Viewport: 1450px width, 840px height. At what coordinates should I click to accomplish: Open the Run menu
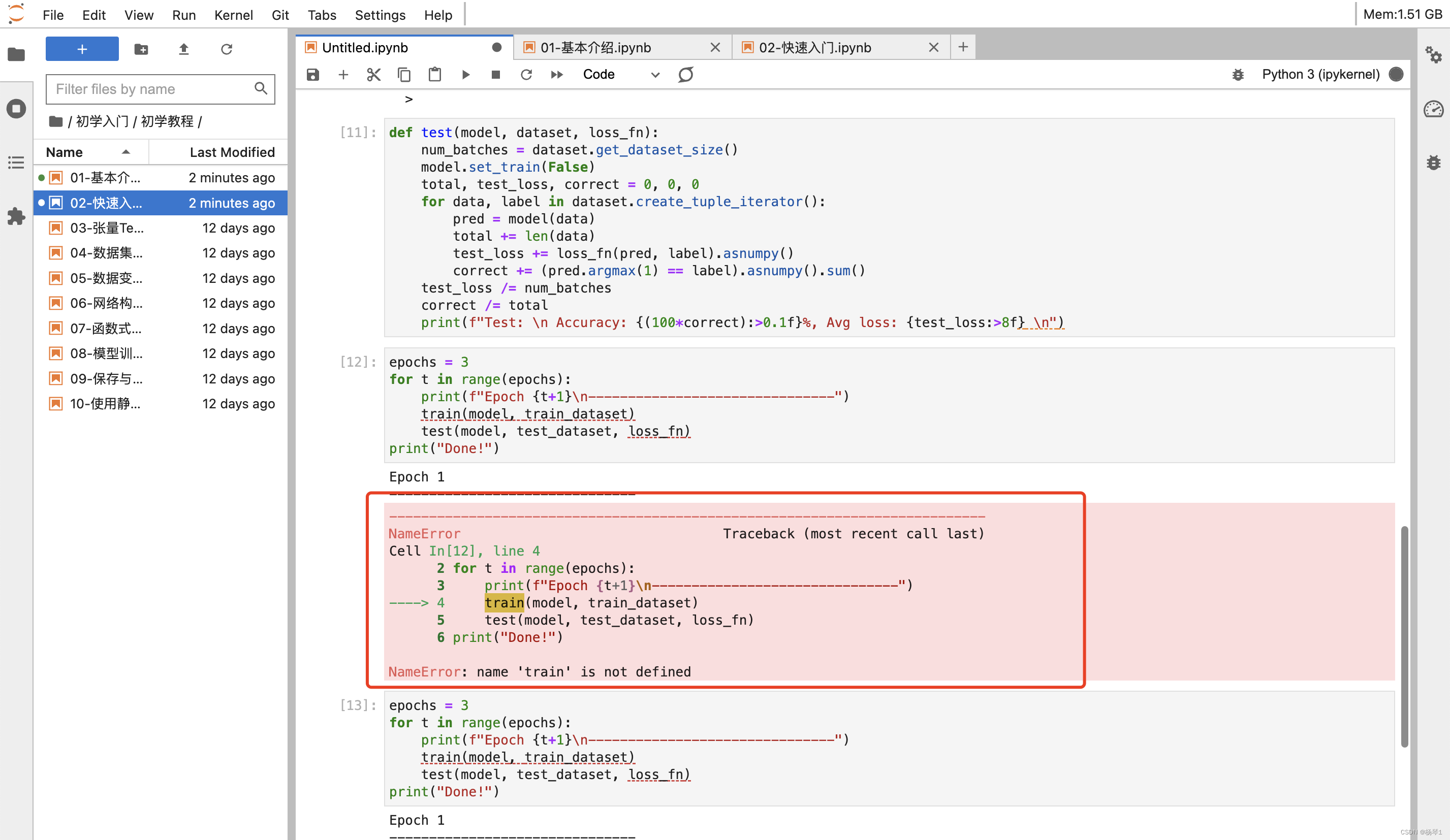click(x=183, y=15)
